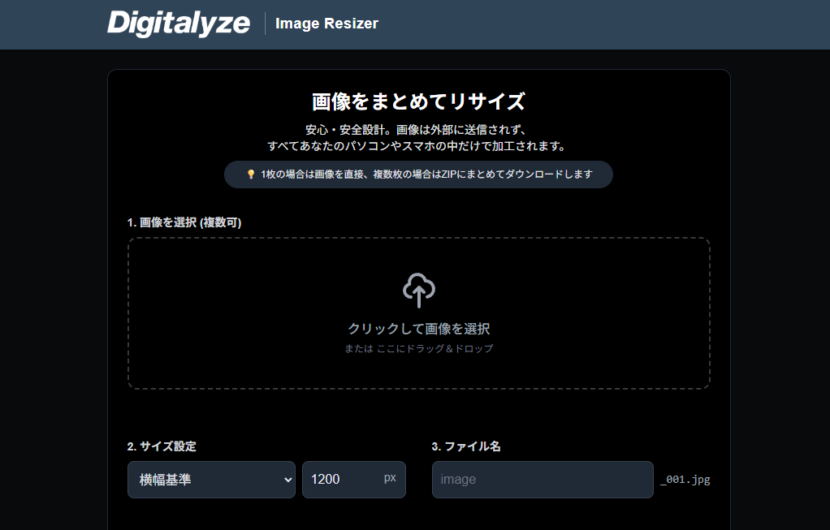830x530 pixels.
Task: Click the px unit suffix
Action: pyautogui.click(x=390, y=478)
